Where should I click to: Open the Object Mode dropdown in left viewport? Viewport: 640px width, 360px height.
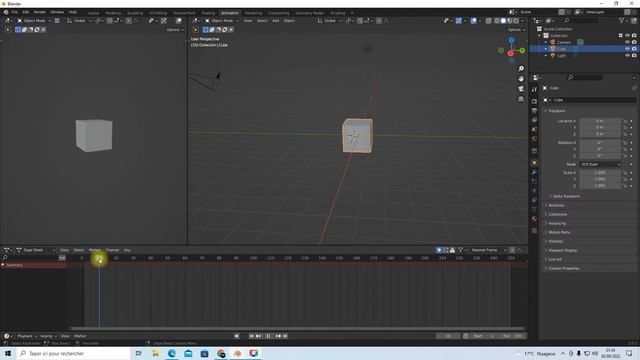[34, 20]
